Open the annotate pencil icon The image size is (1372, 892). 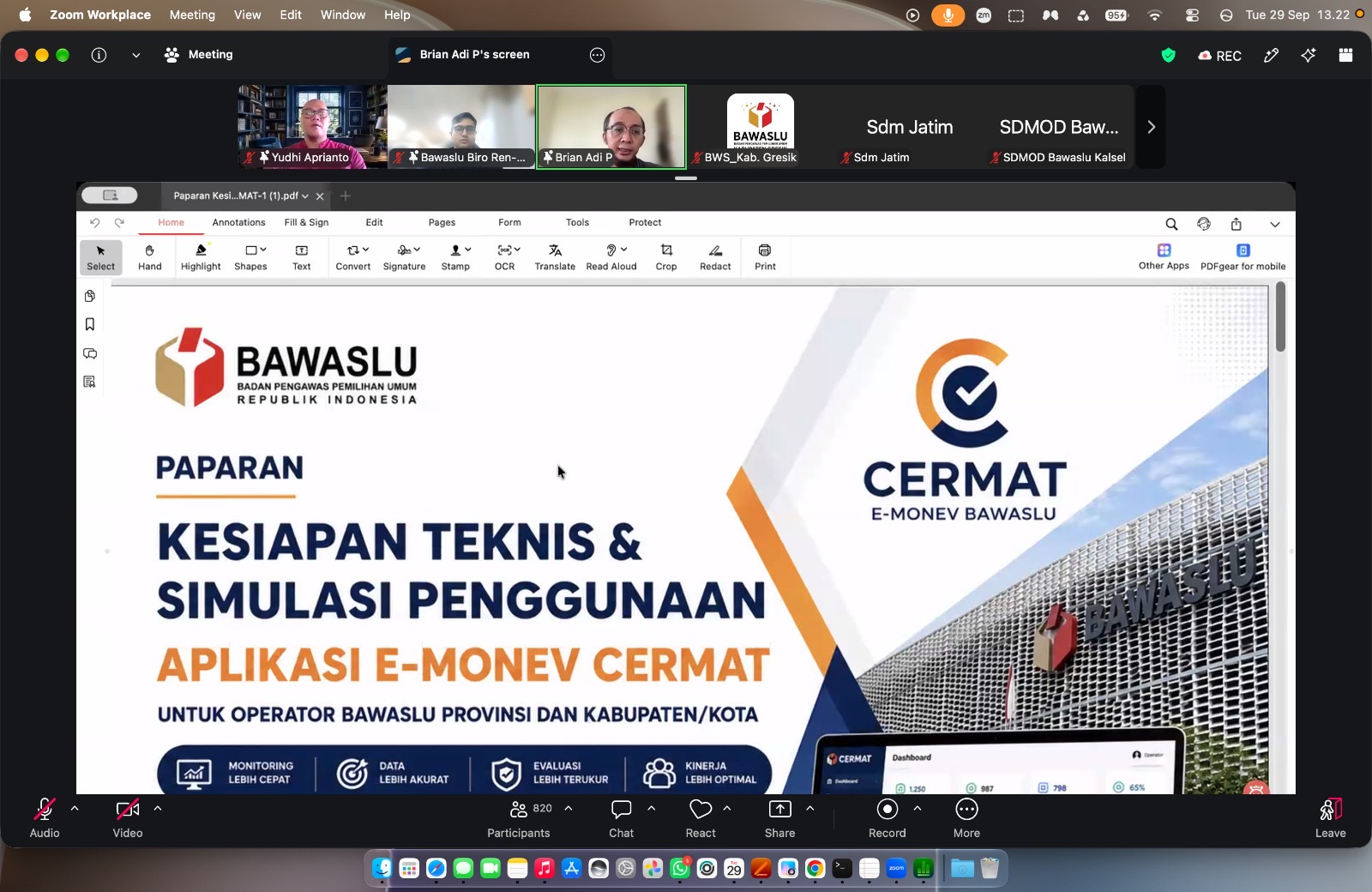pos(1272,55)
